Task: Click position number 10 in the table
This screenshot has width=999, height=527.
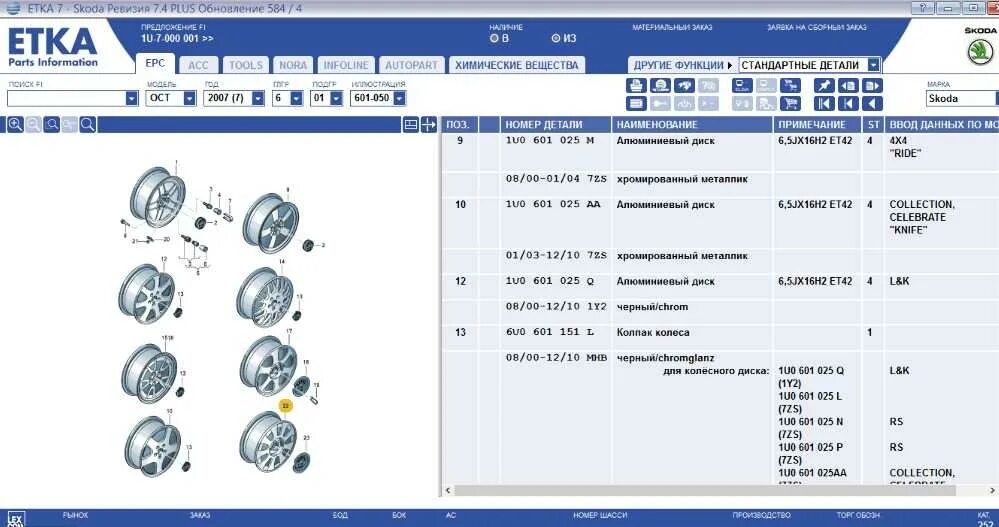Action: point(460,205)
